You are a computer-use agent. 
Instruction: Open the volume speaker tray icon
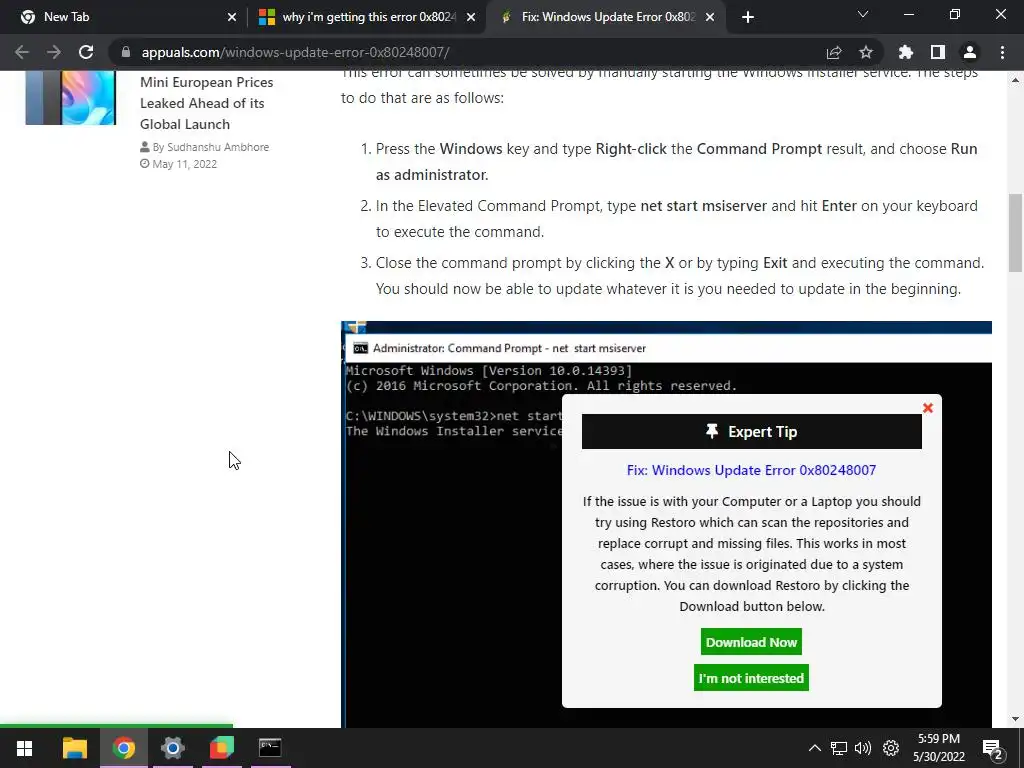click(x=863, y=748)
